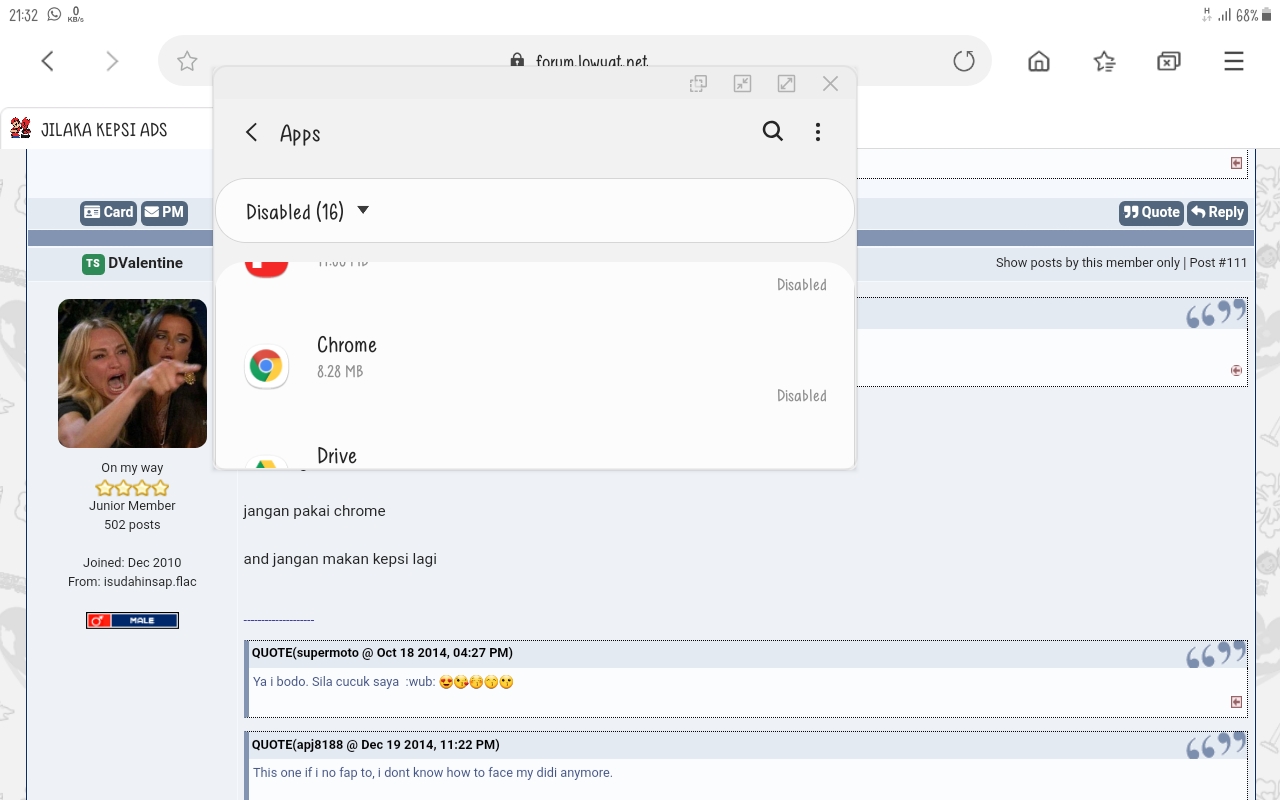The height and width of the screenshot is (800, 1280).
Task: Tap the browser forward arrow
Action: 112,61
